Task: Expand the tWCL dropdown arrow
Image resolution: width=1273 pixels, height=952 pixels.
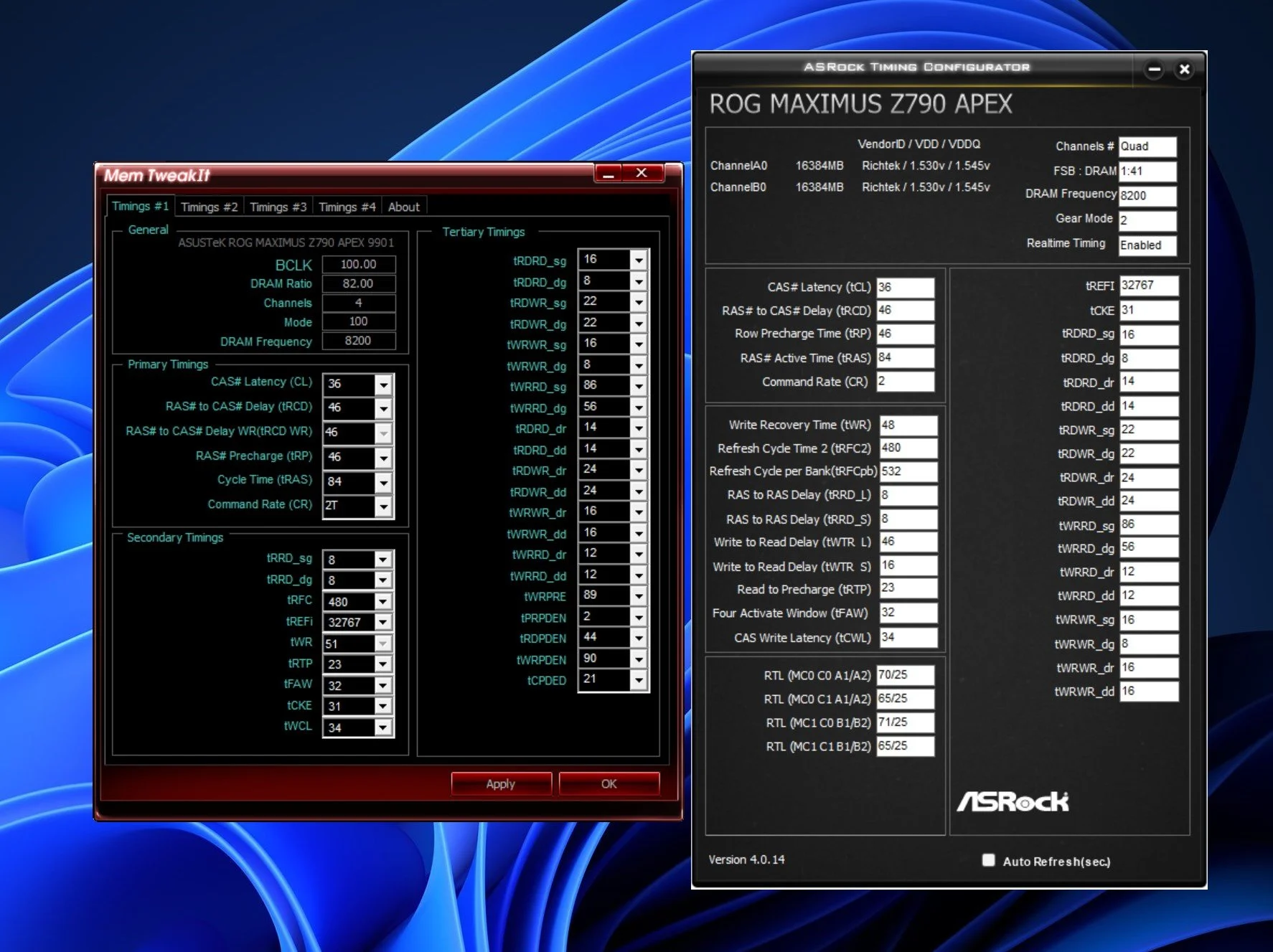Action: (383, 727)
